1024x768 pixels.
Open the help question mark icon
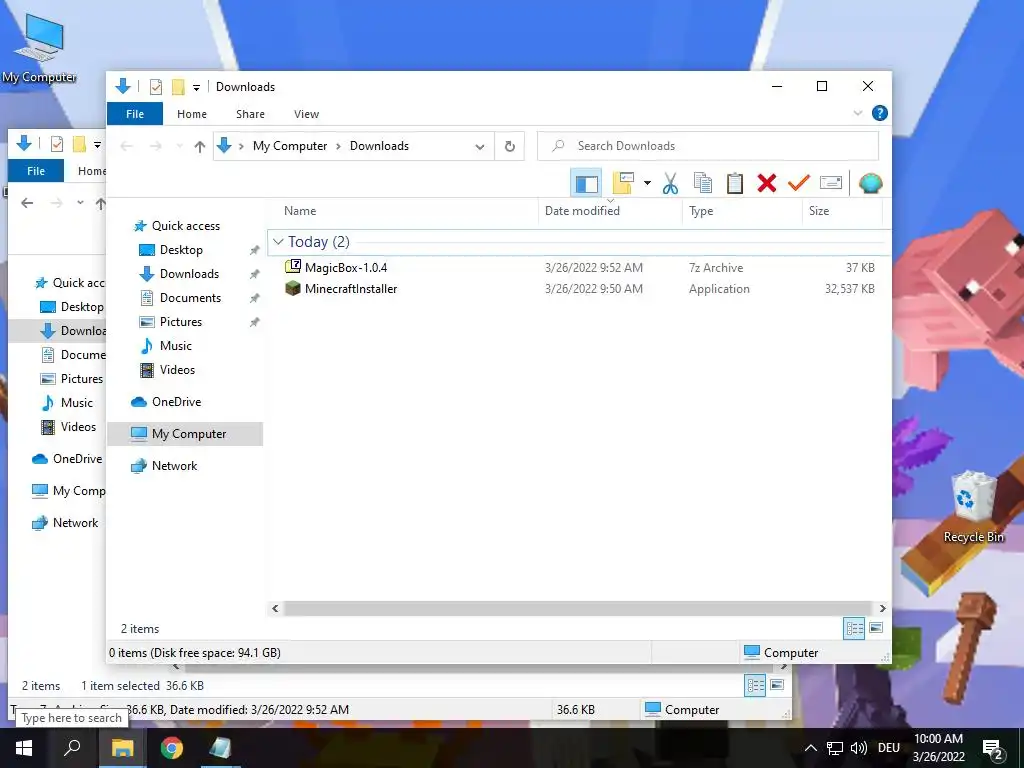(x=880, y=113)
